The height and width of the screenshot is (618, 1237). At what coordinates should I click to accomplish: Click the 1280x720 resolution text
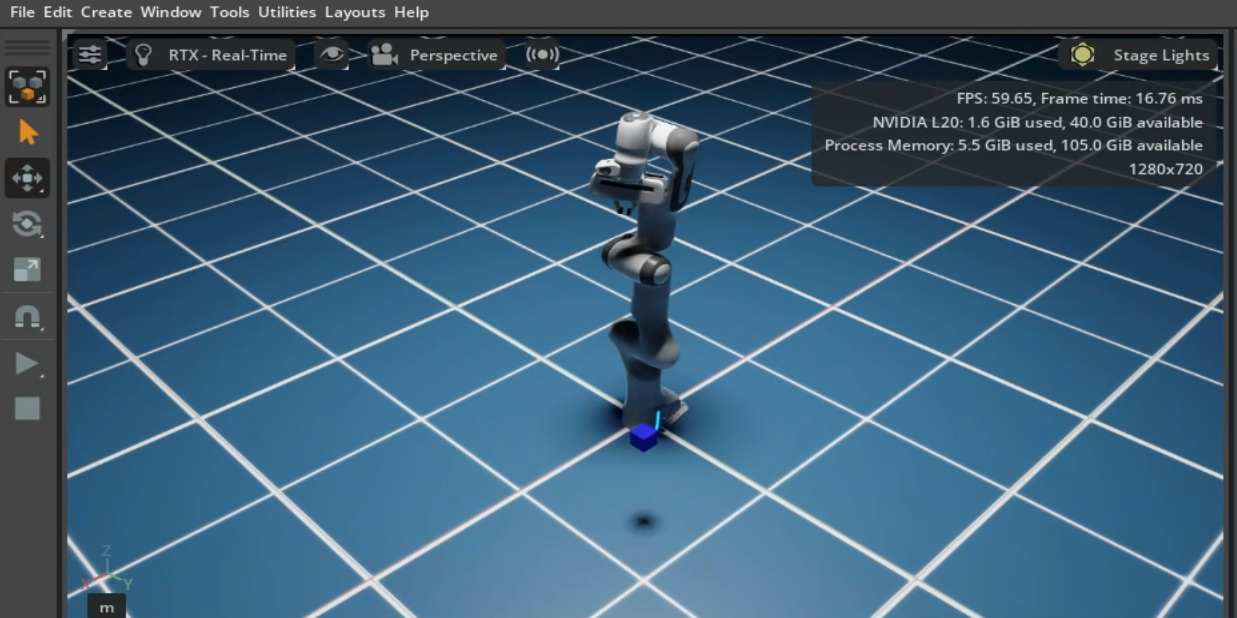[1165, 169]
